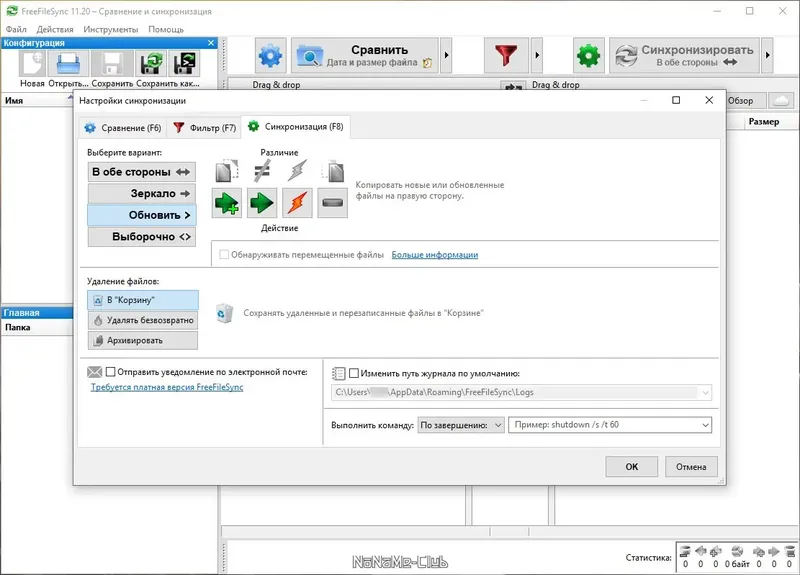Click the swap sides icon between folder panels
This screenshot has width=800, height=575.
click(513, 86)
